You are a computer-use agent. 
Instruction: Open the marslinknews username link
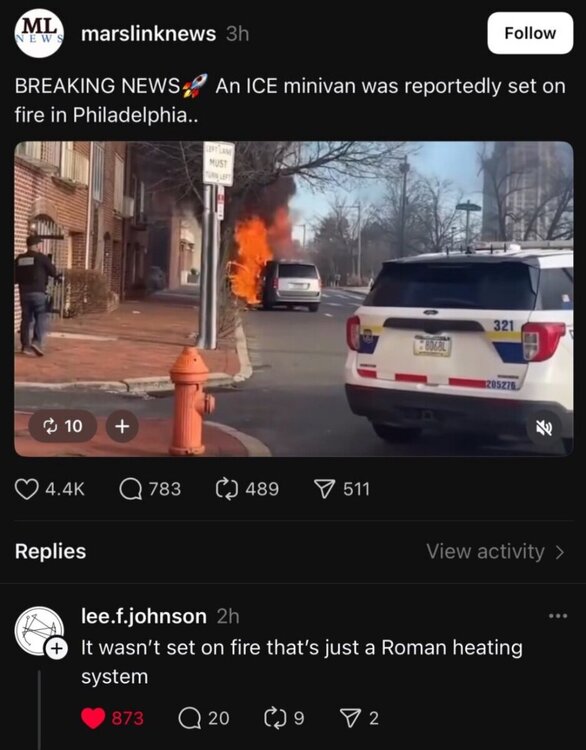148,33
